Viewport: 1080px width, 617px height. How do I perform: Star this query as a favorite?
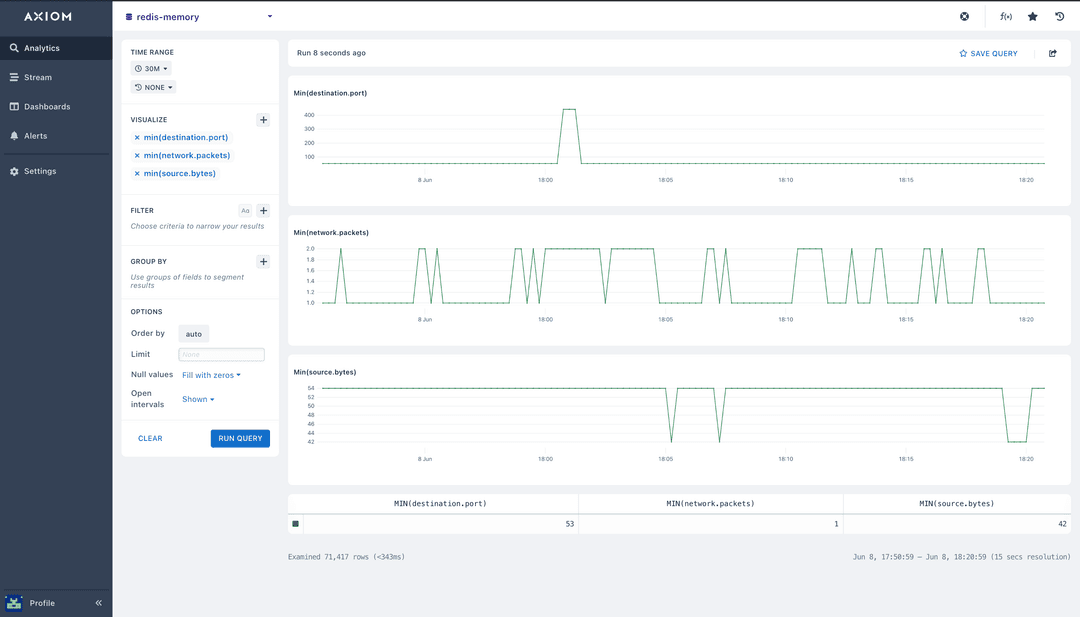[1032, 16]
